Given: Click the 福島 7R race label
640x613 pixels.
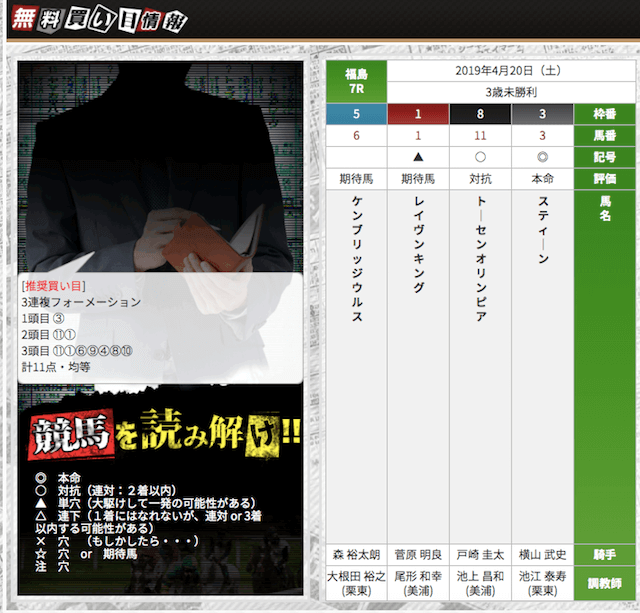Looking at the screenshot, I should [356, 82].
